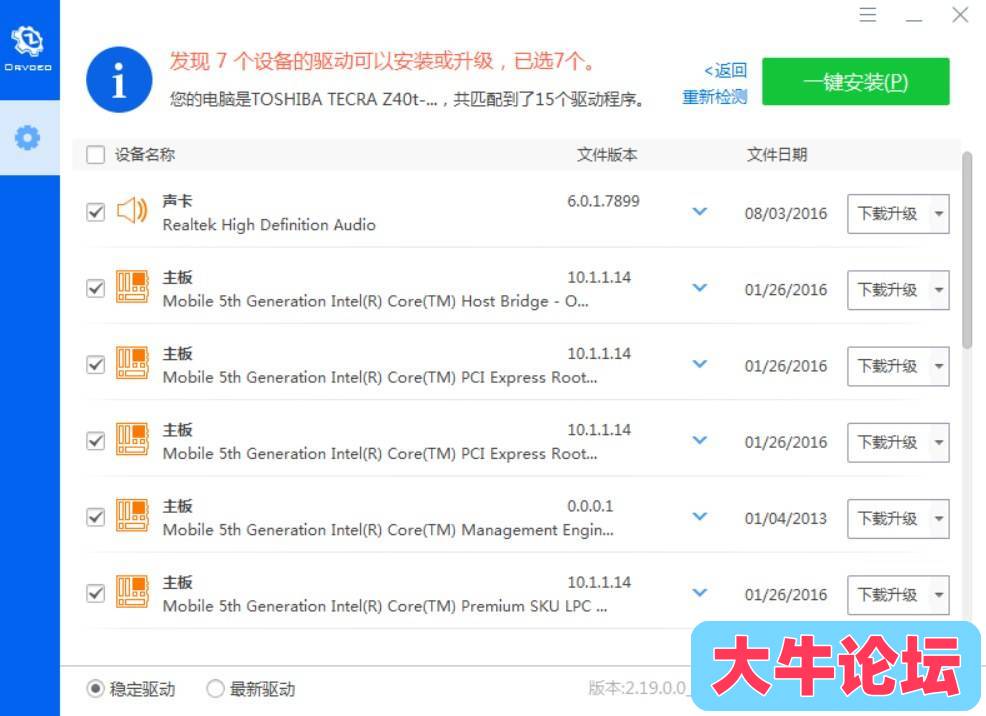Click the Premium SKU LPC device name text
This screenshot has width=986, height=716.
click(385, 606)
